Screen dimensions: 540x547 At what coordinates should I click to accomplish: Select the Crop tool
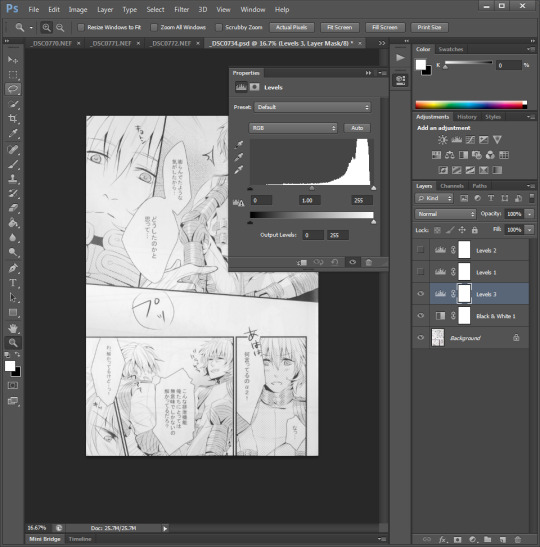tap(13, 119)
